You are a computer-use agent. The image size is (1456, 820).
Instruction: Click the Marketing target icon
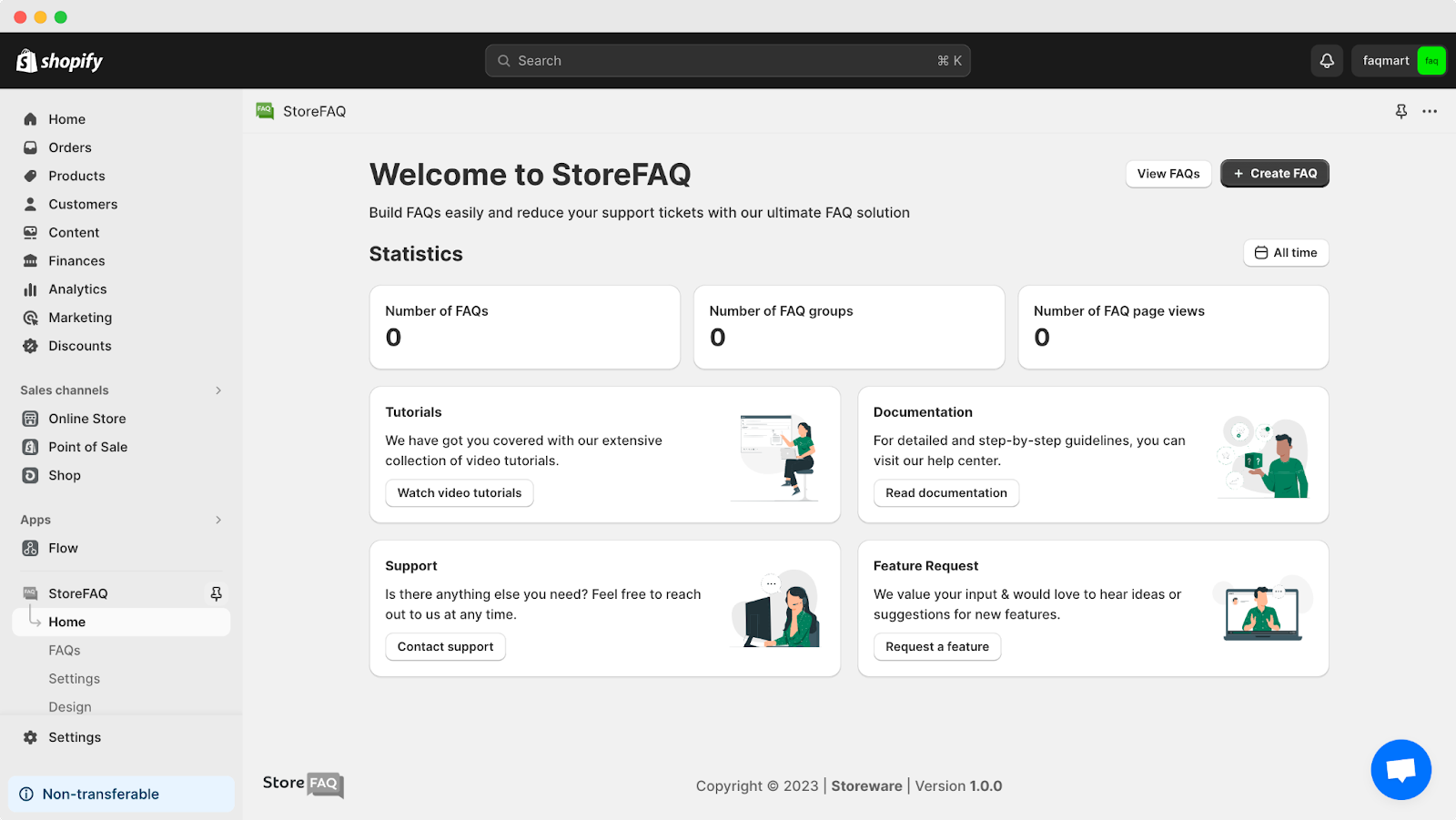pyautogui.click(x=30, y=318)
